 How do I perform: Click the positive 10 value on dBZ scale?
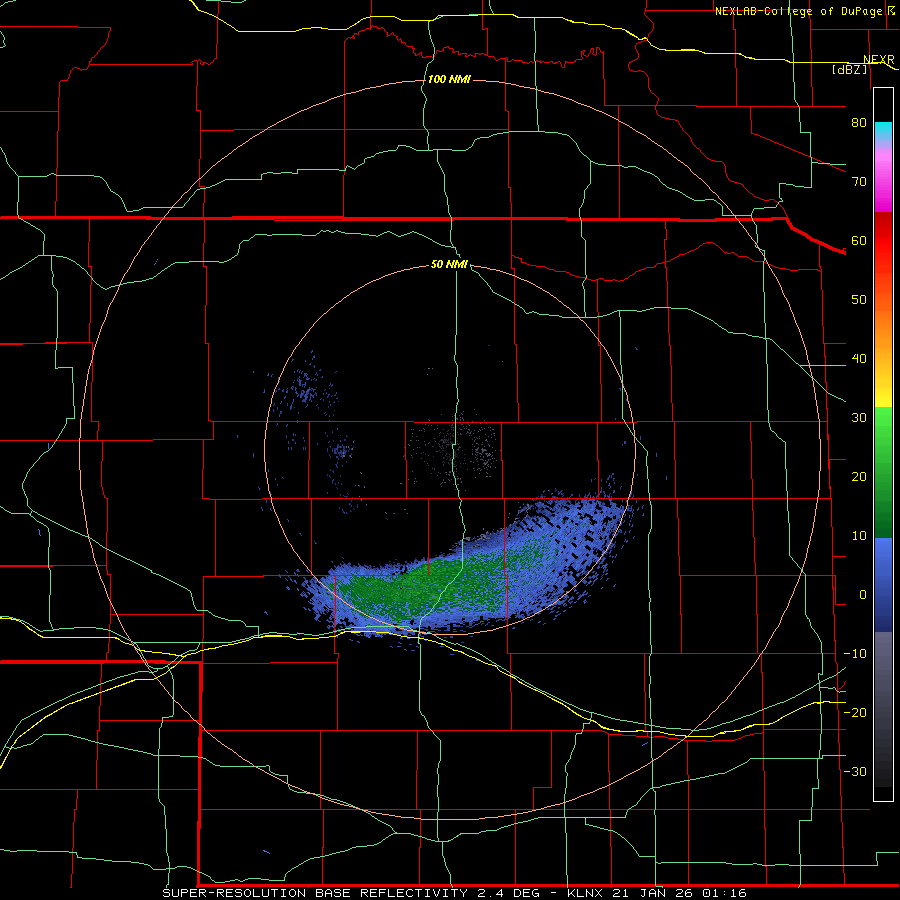pos(859,536)
